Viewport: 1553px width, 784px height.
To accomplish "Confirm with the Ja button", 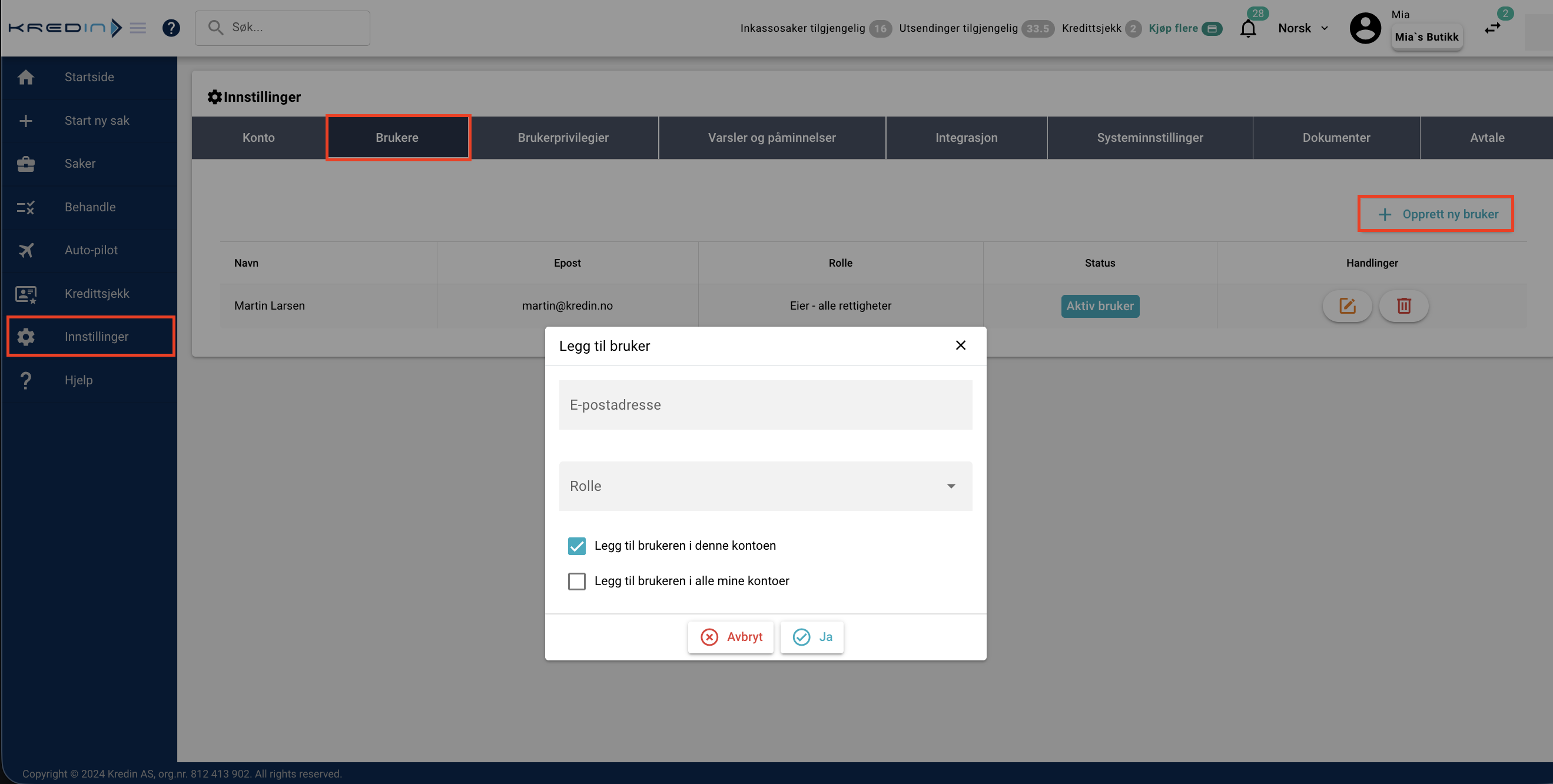I will pos(811,637).
